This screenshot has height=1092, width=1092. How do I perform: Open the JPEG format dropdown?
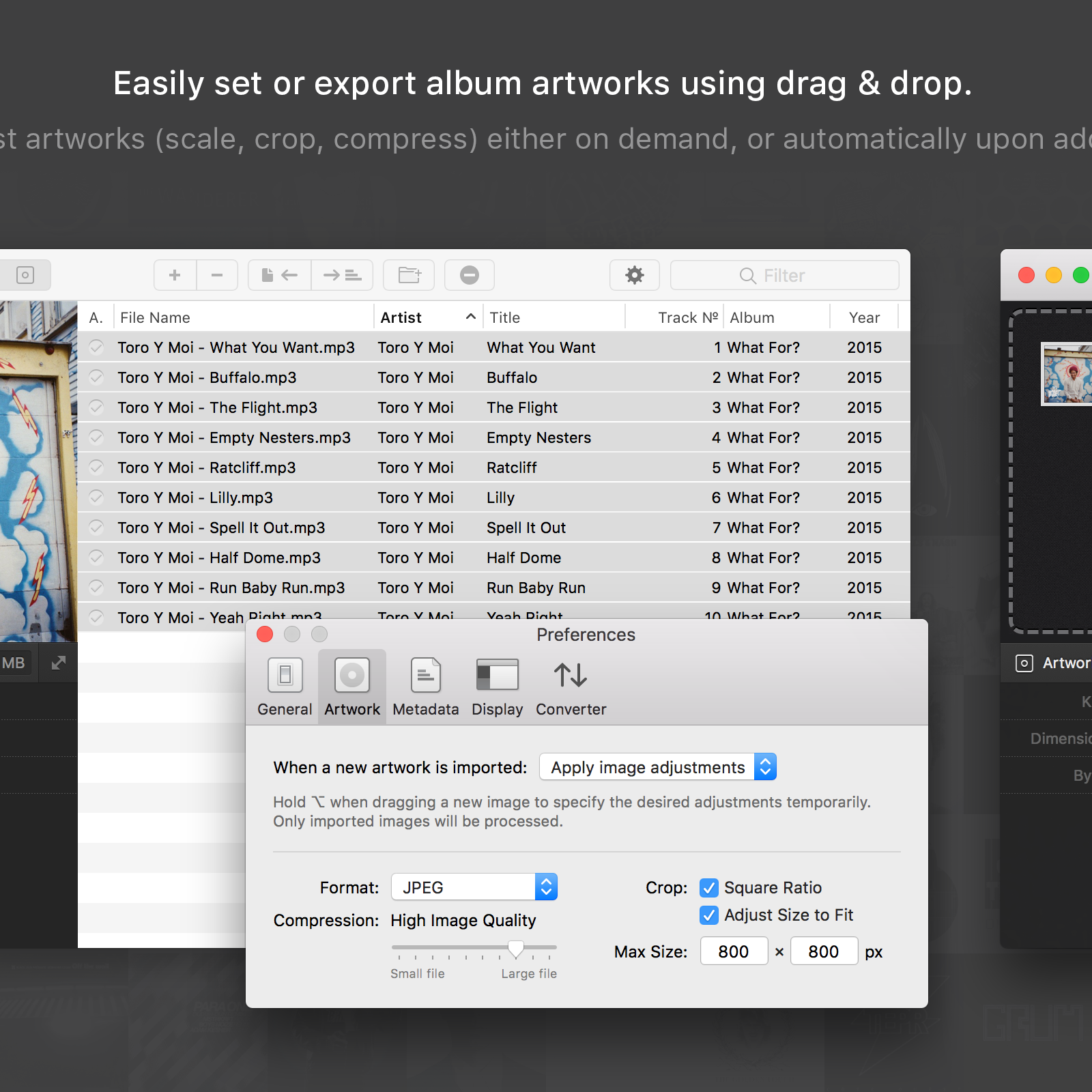tap(474, 887)
